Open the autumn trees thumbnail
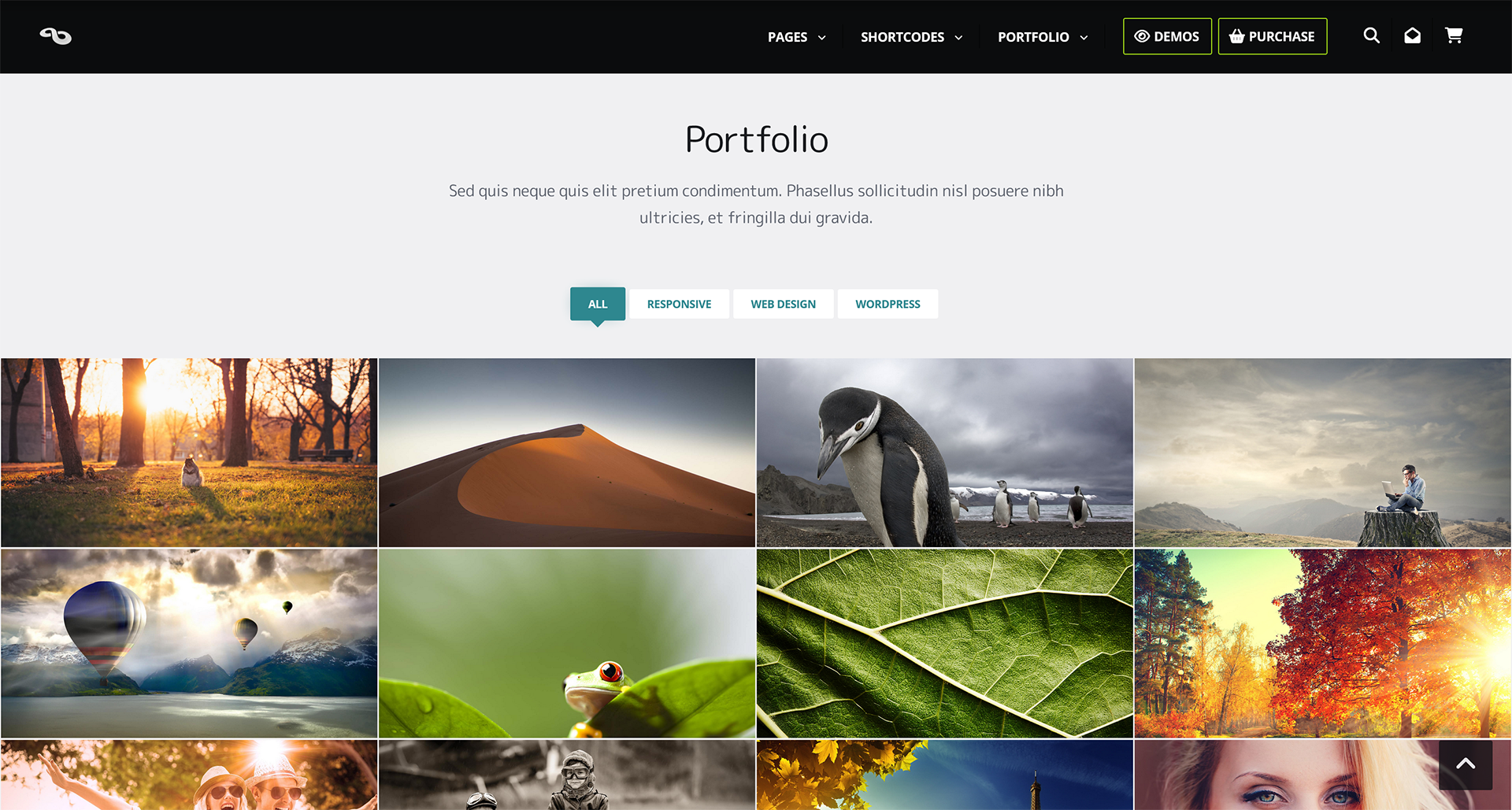The image size is (1512, 810). (1322, 643)
